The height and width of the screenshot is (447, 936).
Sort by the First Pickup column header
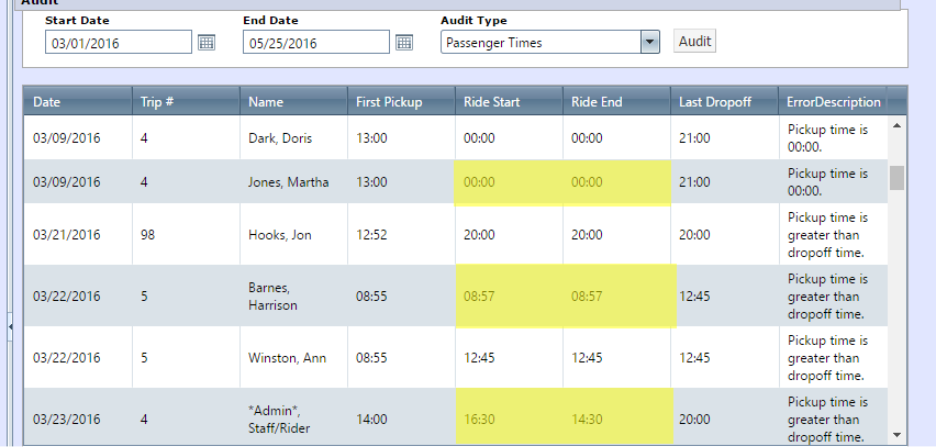point(401,101)
